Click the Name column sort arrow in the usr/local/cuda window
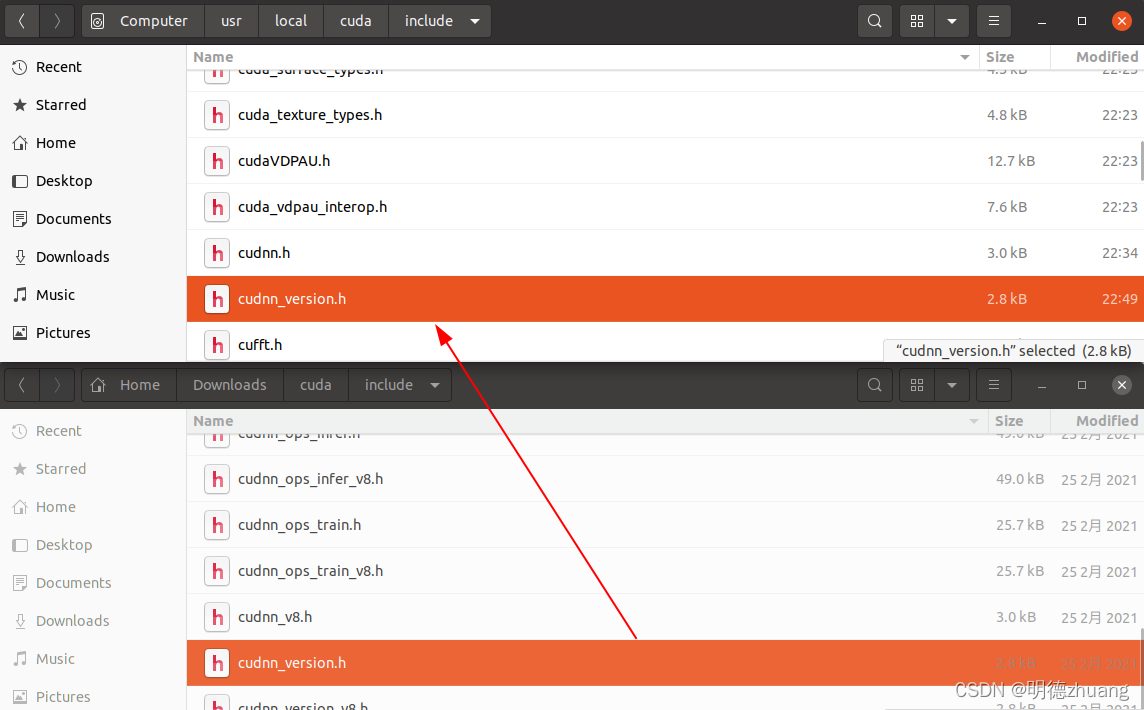The height and width of the screenshot is (710, 1144). pyautogui.click(x=965, y=57)
